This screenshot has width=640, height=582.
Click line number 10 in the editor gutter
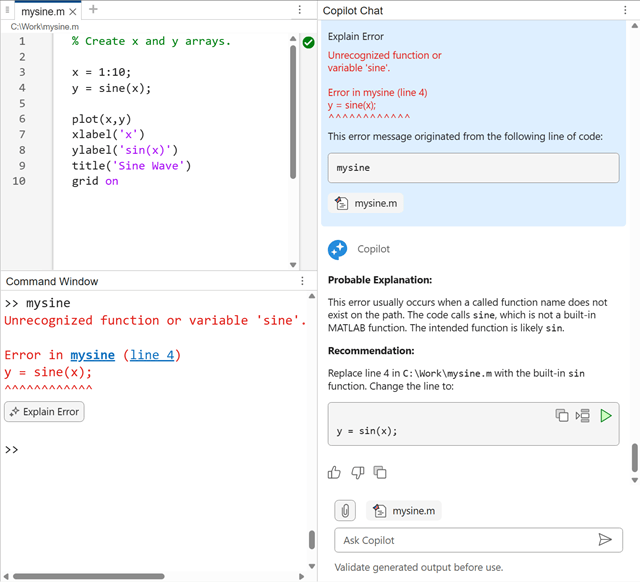19,181
